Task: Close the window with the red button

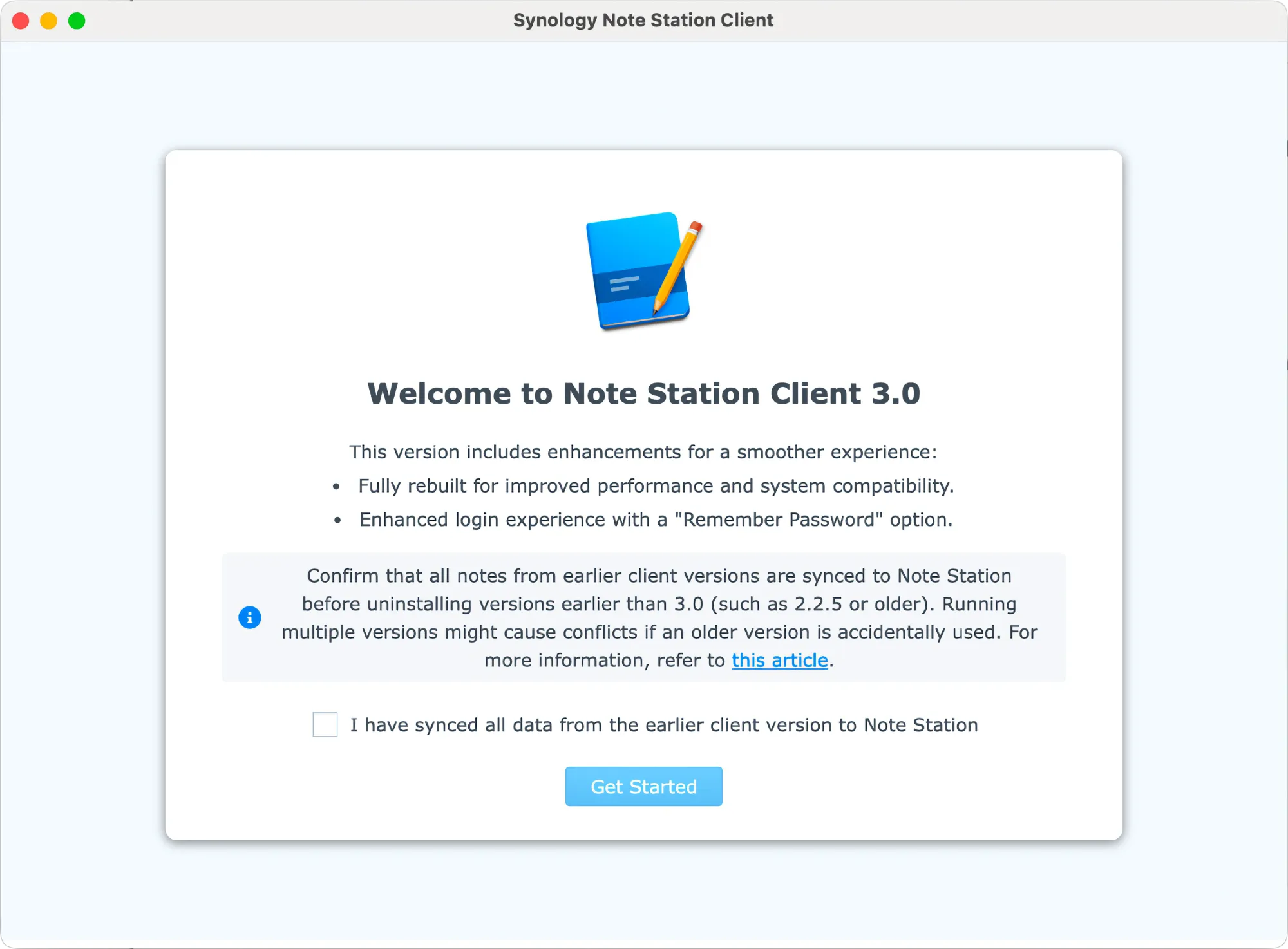Action: (x=21, y=21)
